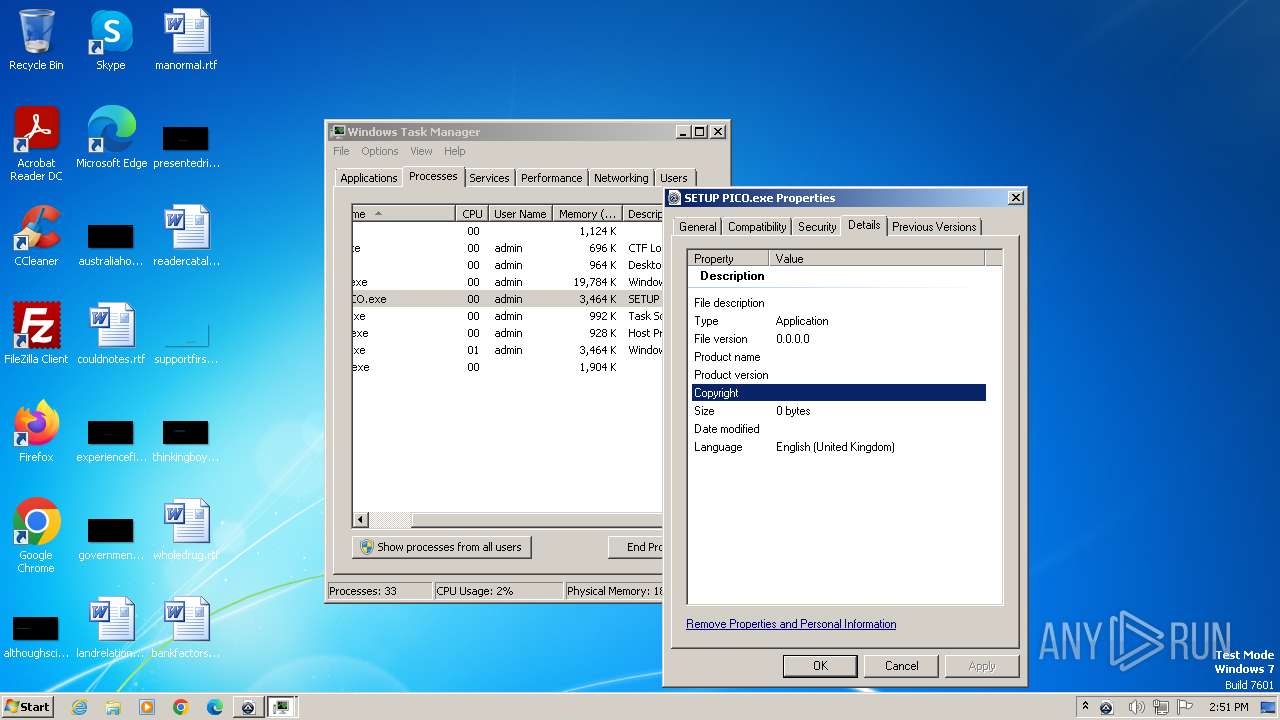1280x720 pixels.
Task: Launch Microsoft Edge desktop shortcut
Action: 111,138
